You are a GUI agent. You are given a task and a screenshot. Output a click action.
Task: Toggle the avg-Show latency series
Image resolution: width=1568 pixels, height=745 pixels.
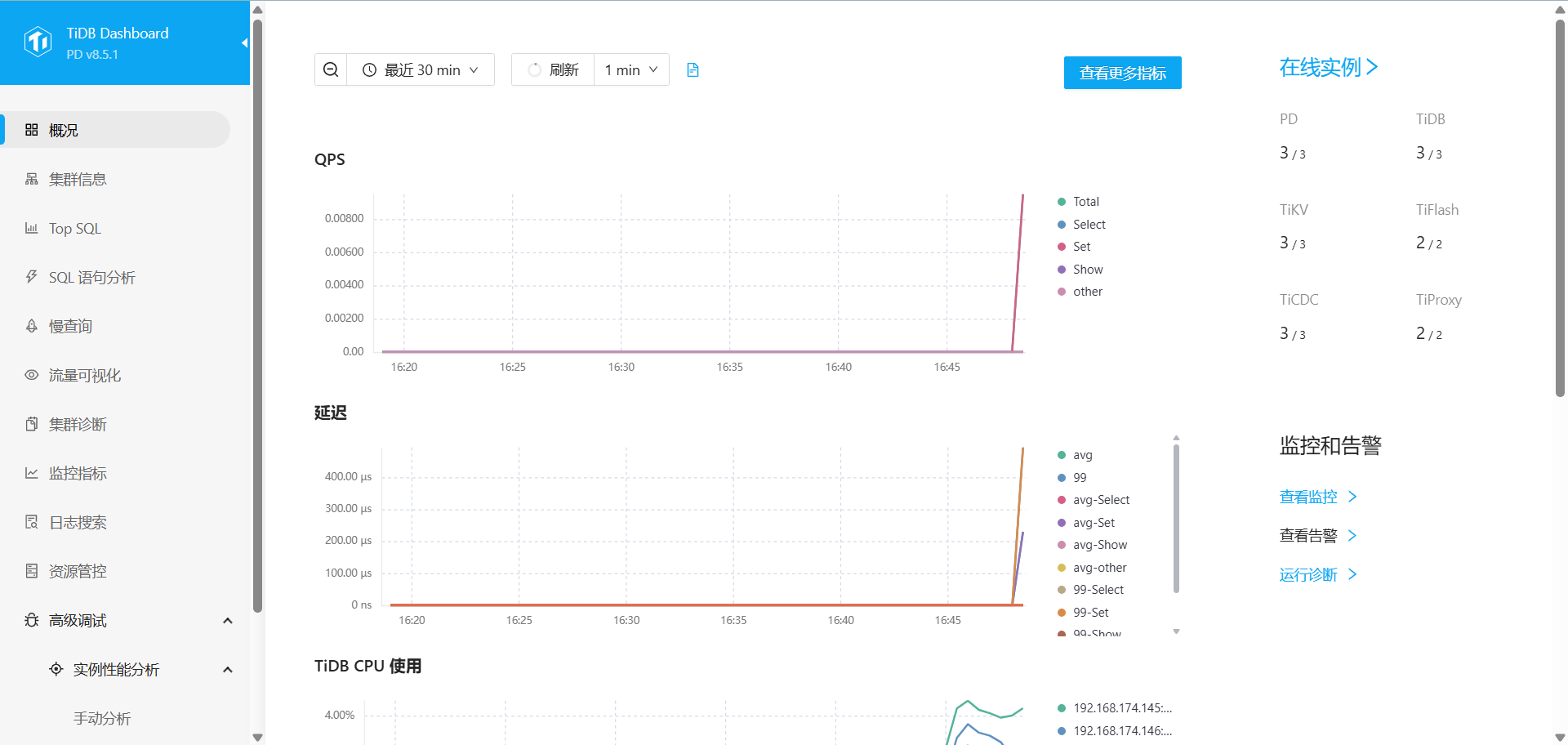tap(1093, 545)
